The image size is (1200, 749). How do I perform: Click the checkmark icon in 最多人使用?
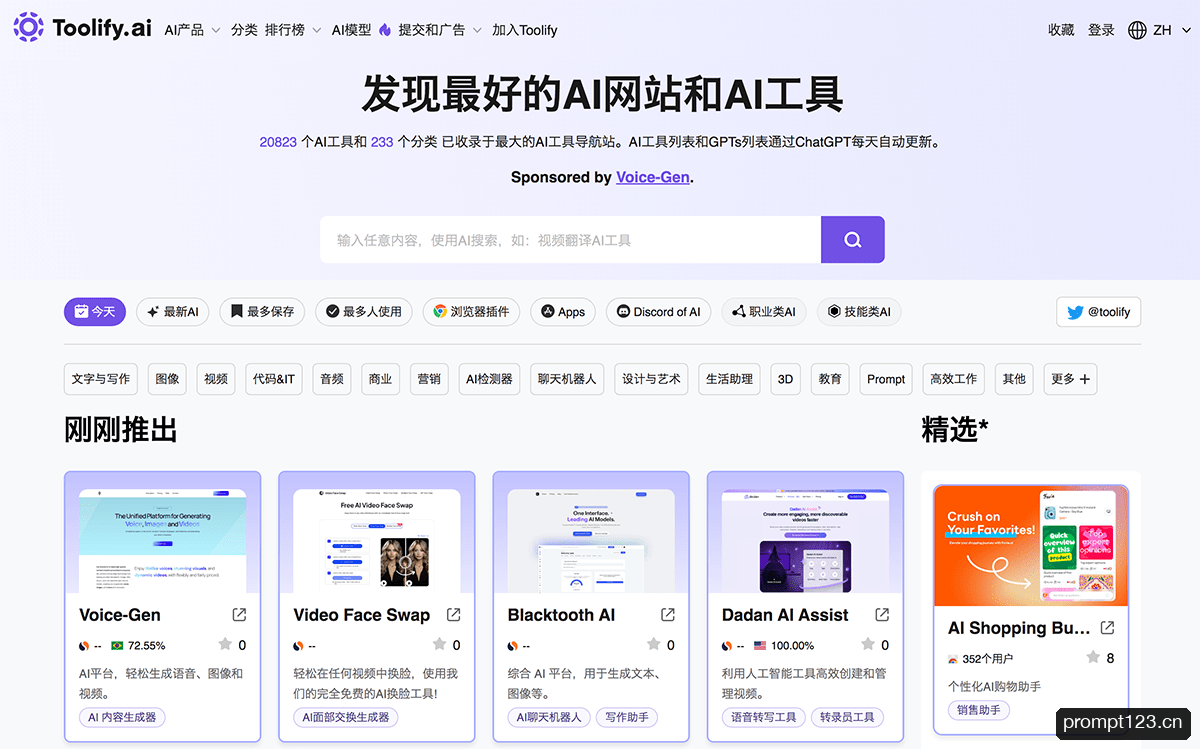pyautogui.click(x=333, y=312)
